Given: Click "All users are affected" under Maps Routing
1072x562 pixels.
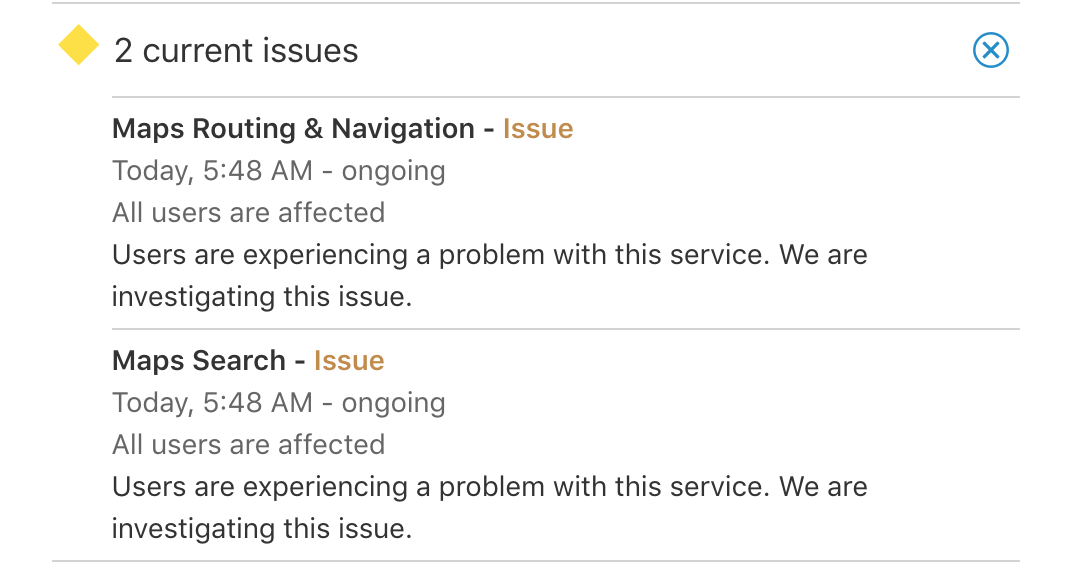Looking at the screenshot, I should point(249,213).
